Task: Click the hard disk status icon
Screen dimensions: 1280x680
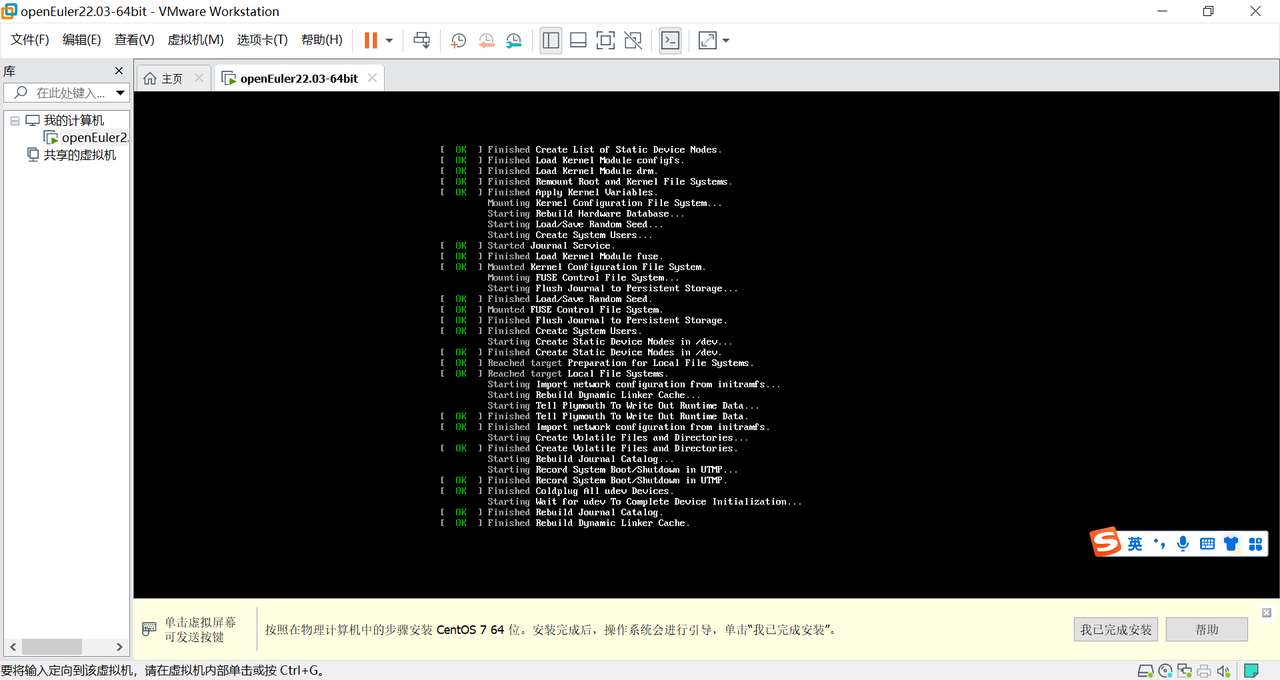Action: click(x=1147, y=670)
